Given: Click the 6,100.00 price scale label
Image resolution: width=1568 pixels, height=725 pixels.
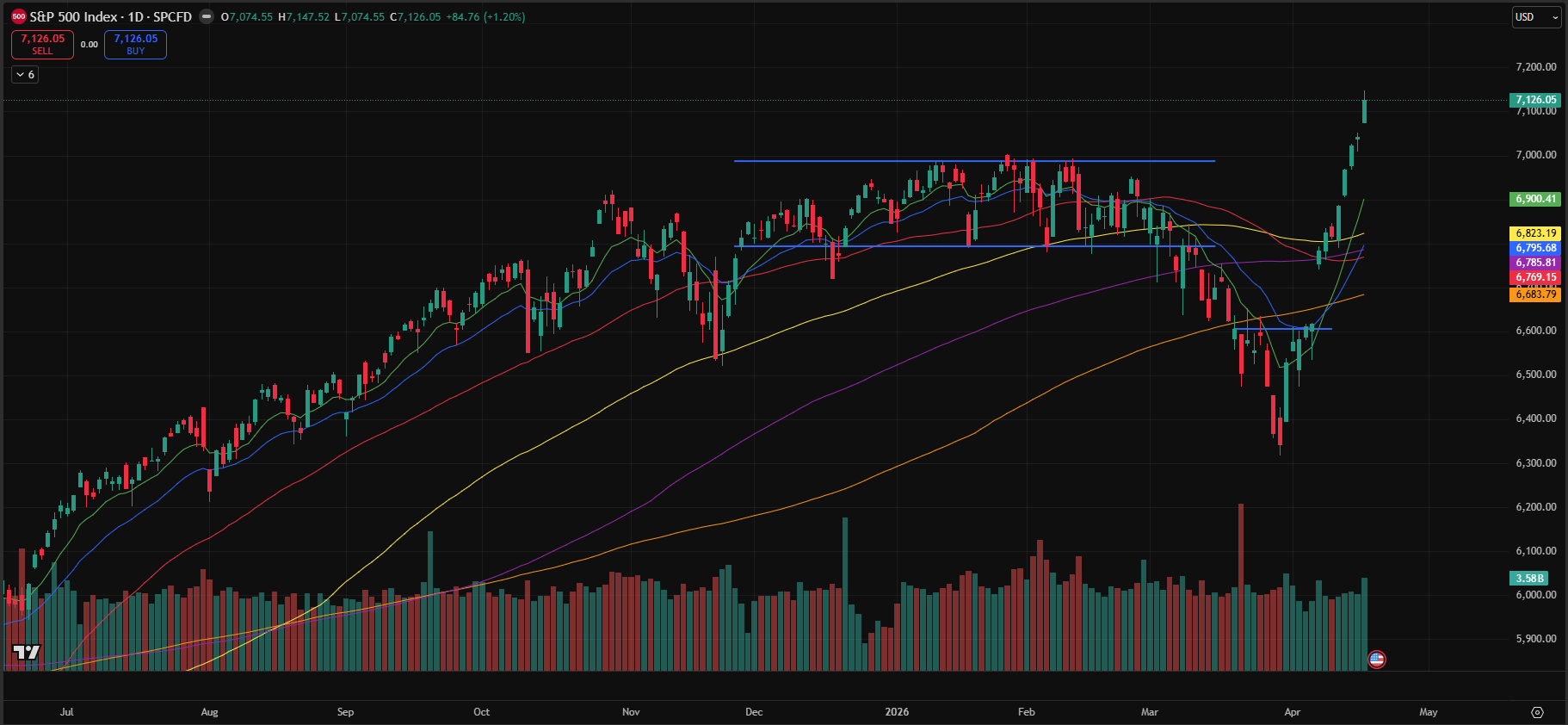Looking at the screenshot, I should point(1536,551).
